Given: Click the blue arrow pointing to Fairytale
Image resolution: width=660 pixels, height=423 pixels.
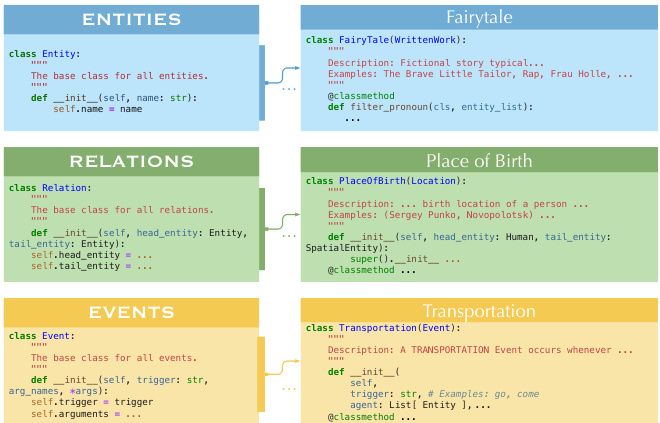Looking at the screenshot, I should click(x=285, y=72).
